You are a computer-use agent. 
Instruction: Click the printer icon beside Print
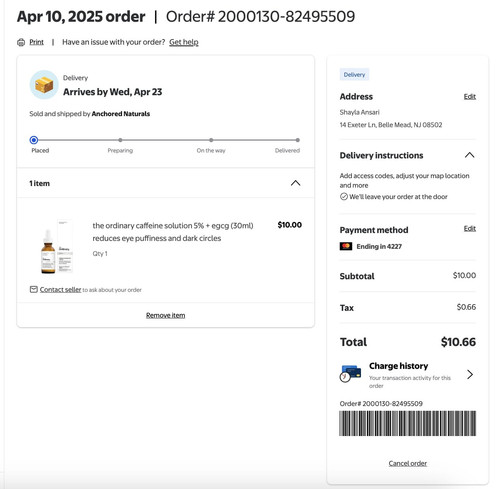pos(21,42)
